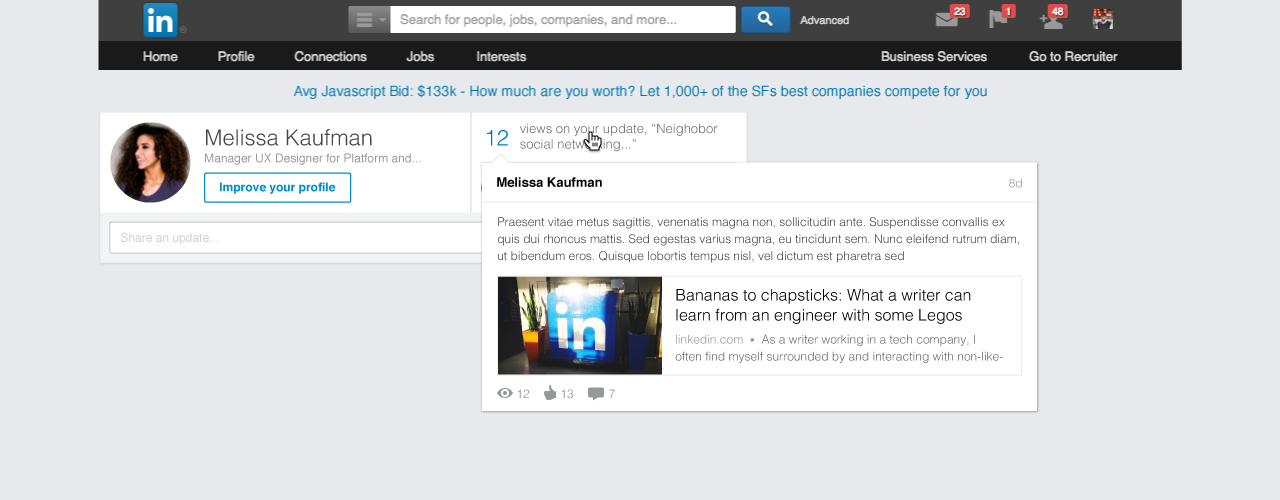Click the LinkedIn logo in header
Image resolution: width=1280 pixels, height=500 pixels.
160,20
